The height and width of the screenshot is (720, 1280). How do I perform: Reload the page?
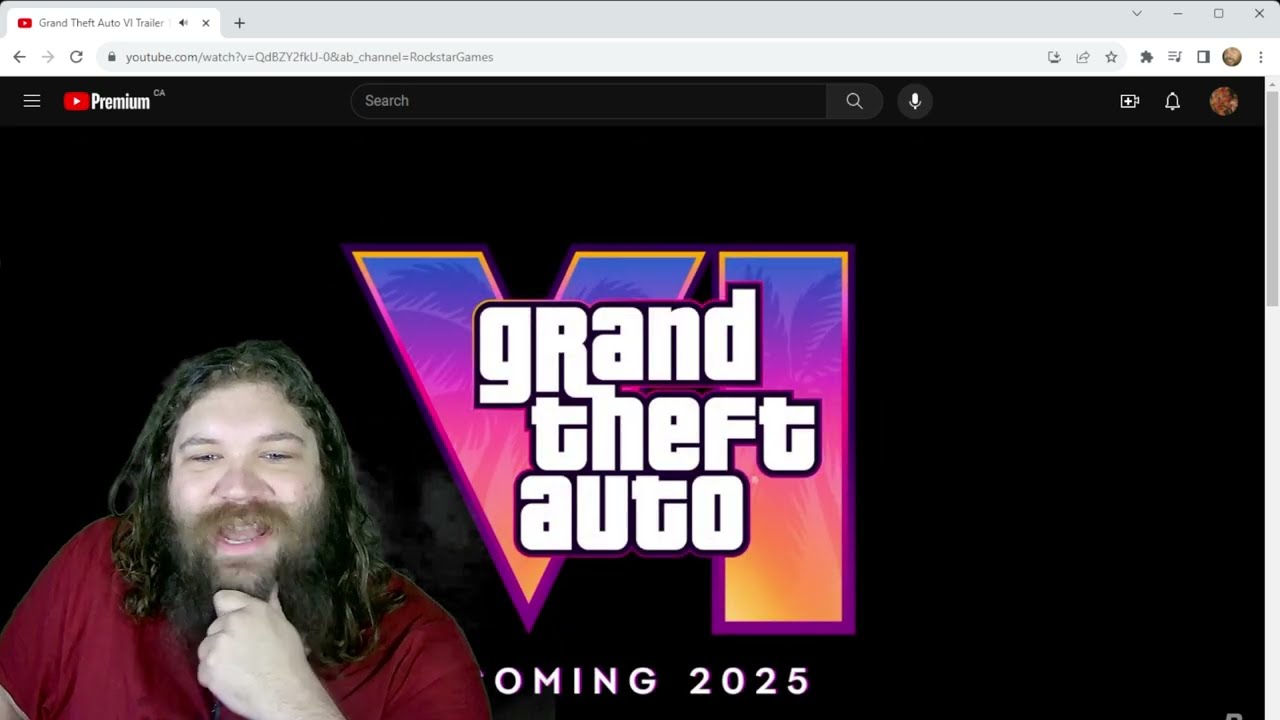click(x=76, y=57)
